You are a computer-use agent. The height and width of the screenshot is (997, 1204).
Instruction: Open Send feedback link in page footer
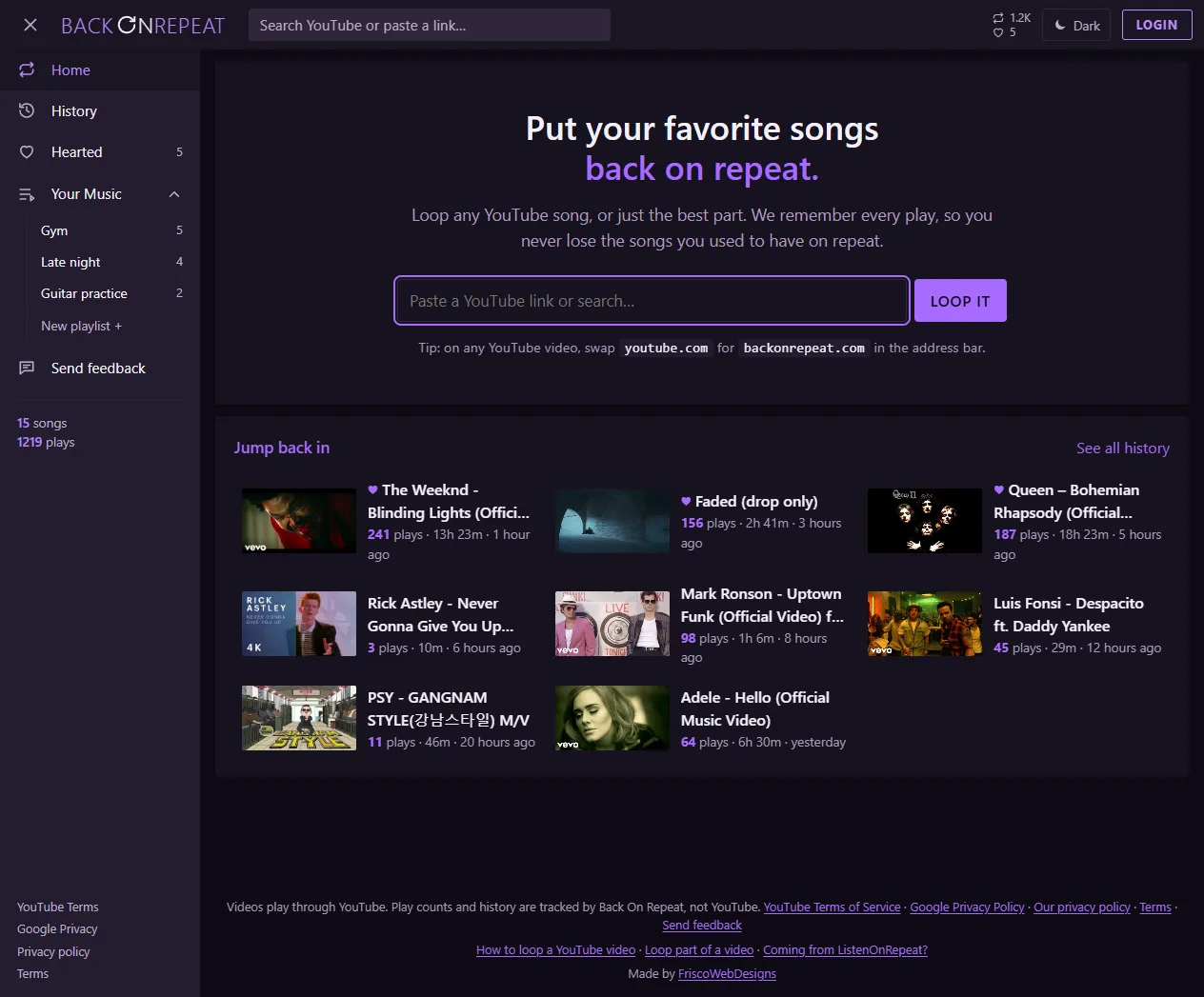pos(702,925)
